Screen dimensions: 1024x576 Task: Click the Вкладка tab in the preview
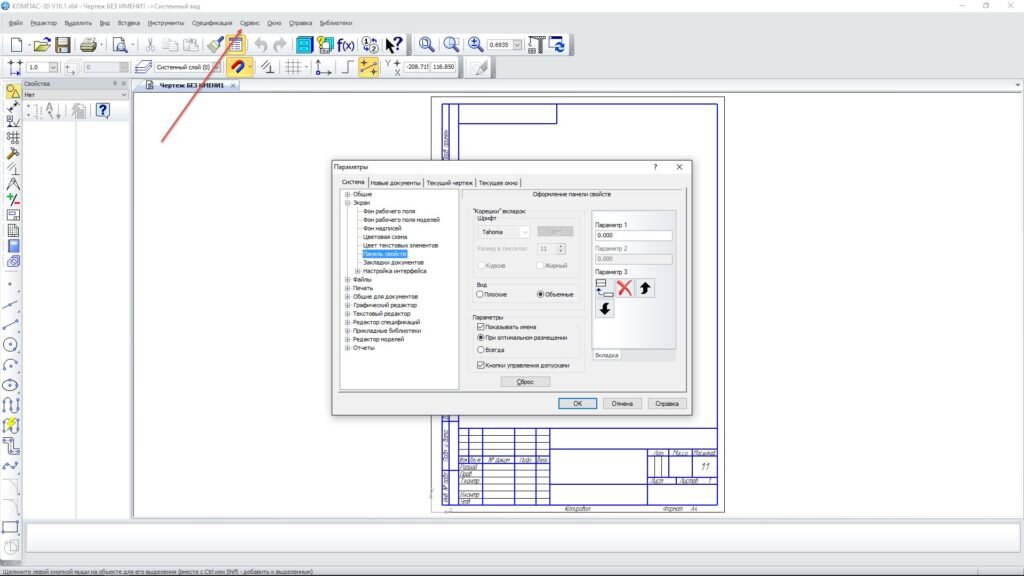(607, 355)
